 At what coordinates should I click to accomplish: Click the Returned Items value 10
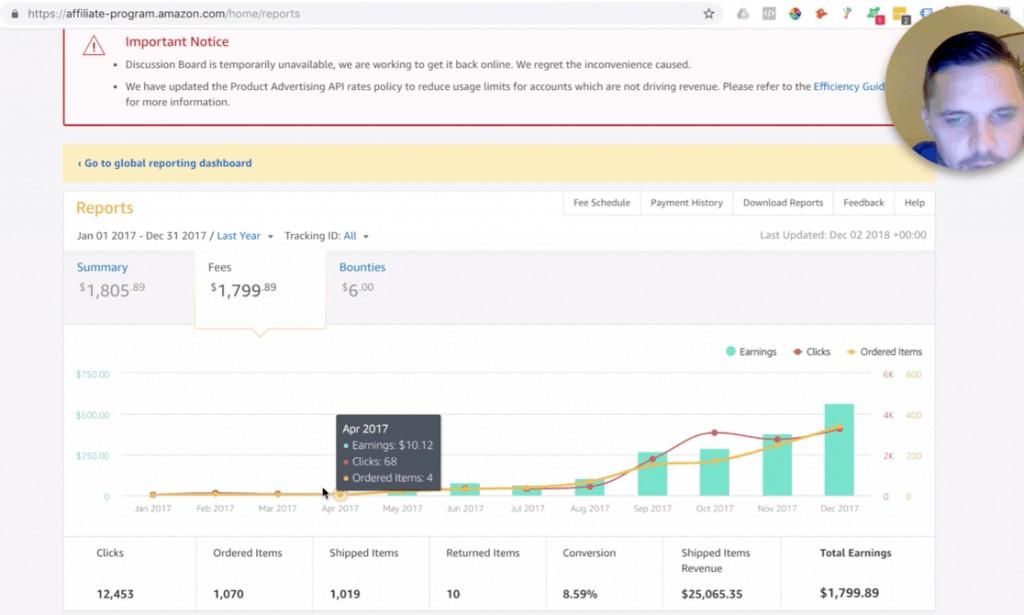(x=453, y=594)
